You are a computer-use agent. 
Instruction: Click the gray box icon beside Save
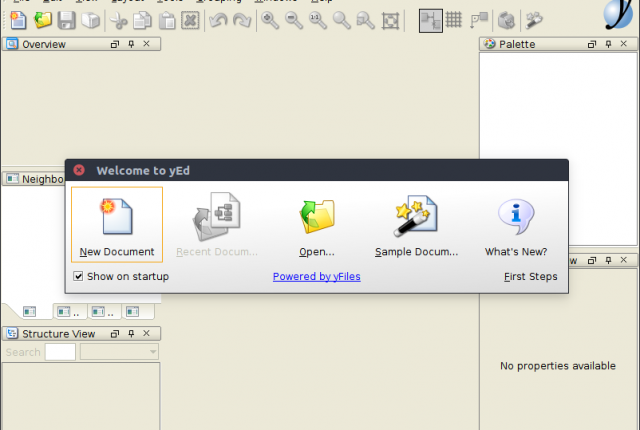point(90,20)
